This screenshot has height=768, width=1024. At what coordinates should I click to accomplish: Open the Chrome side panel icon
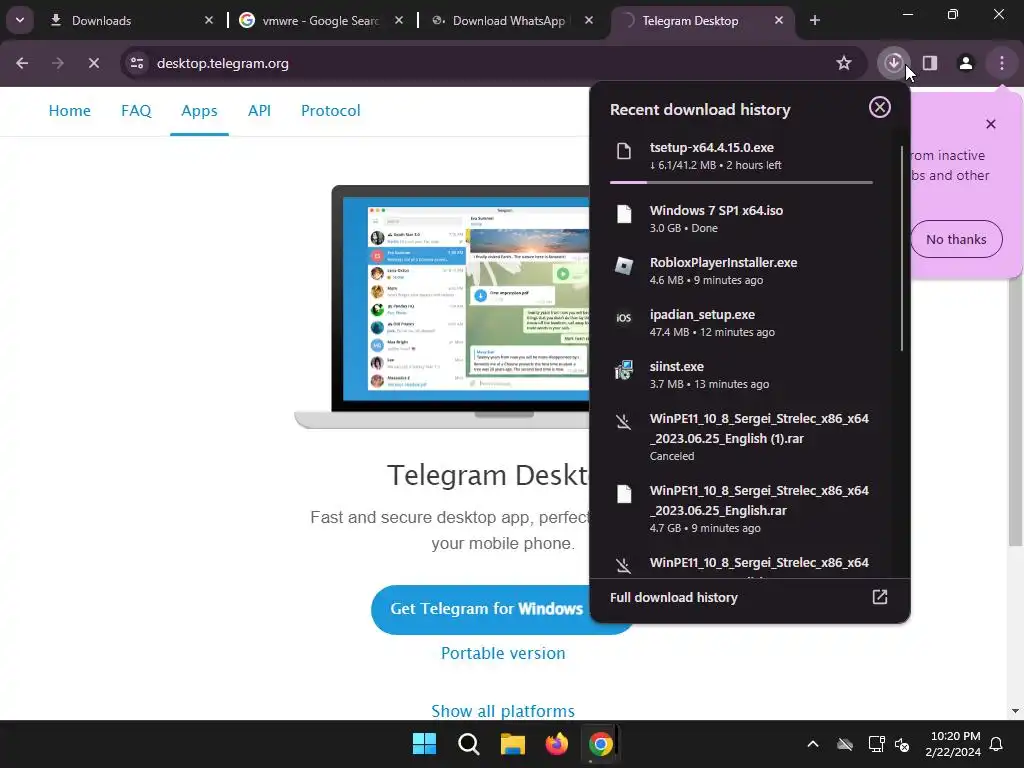point(929,63)
